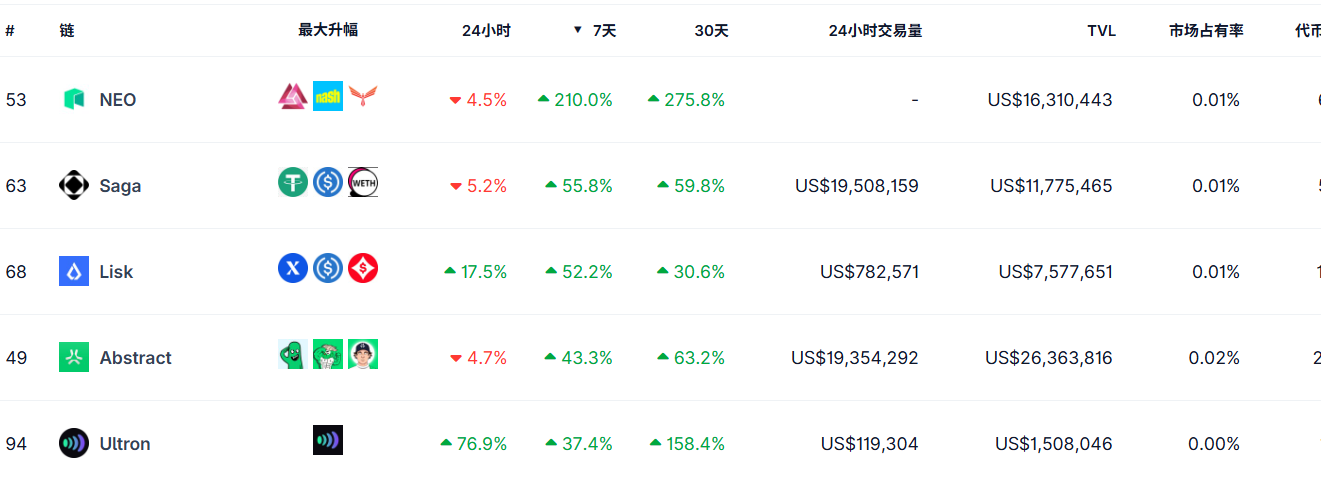Click the Ultron chain logo beside its name
Image resolution: width=1321 pixels, height=482 pixels.
(74, 443)
